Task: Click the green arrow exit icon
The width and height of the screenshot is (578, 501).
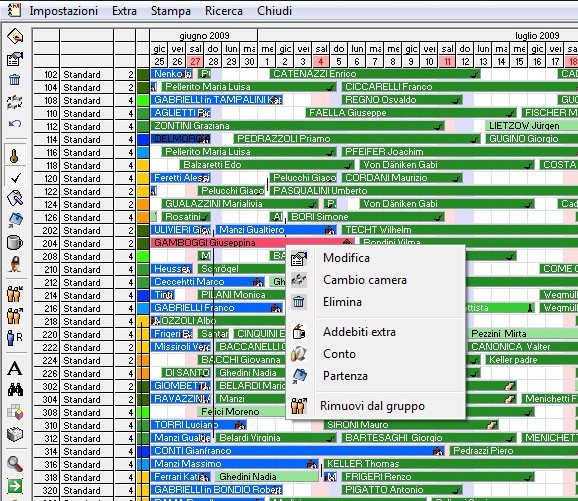Action: (15, 486)
